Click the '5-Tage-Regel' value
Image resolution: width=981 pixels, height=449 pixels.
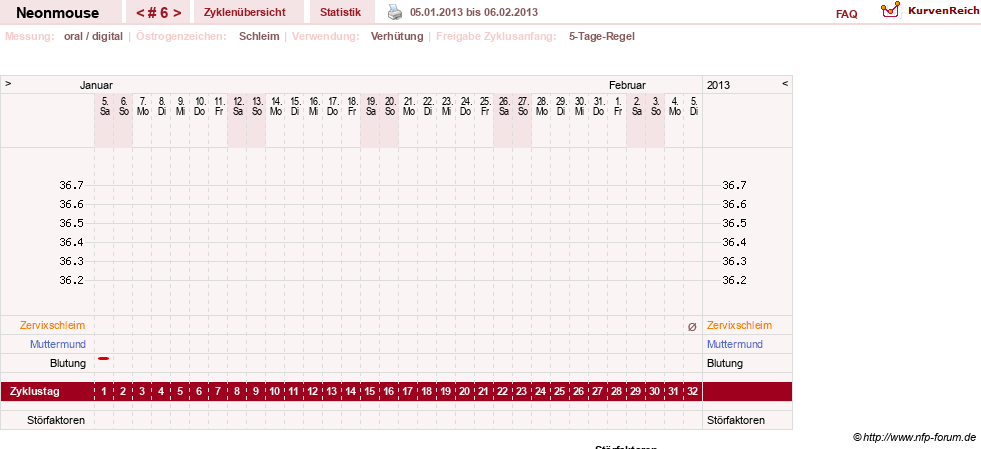pyautogui.click(x=602, y=36)
